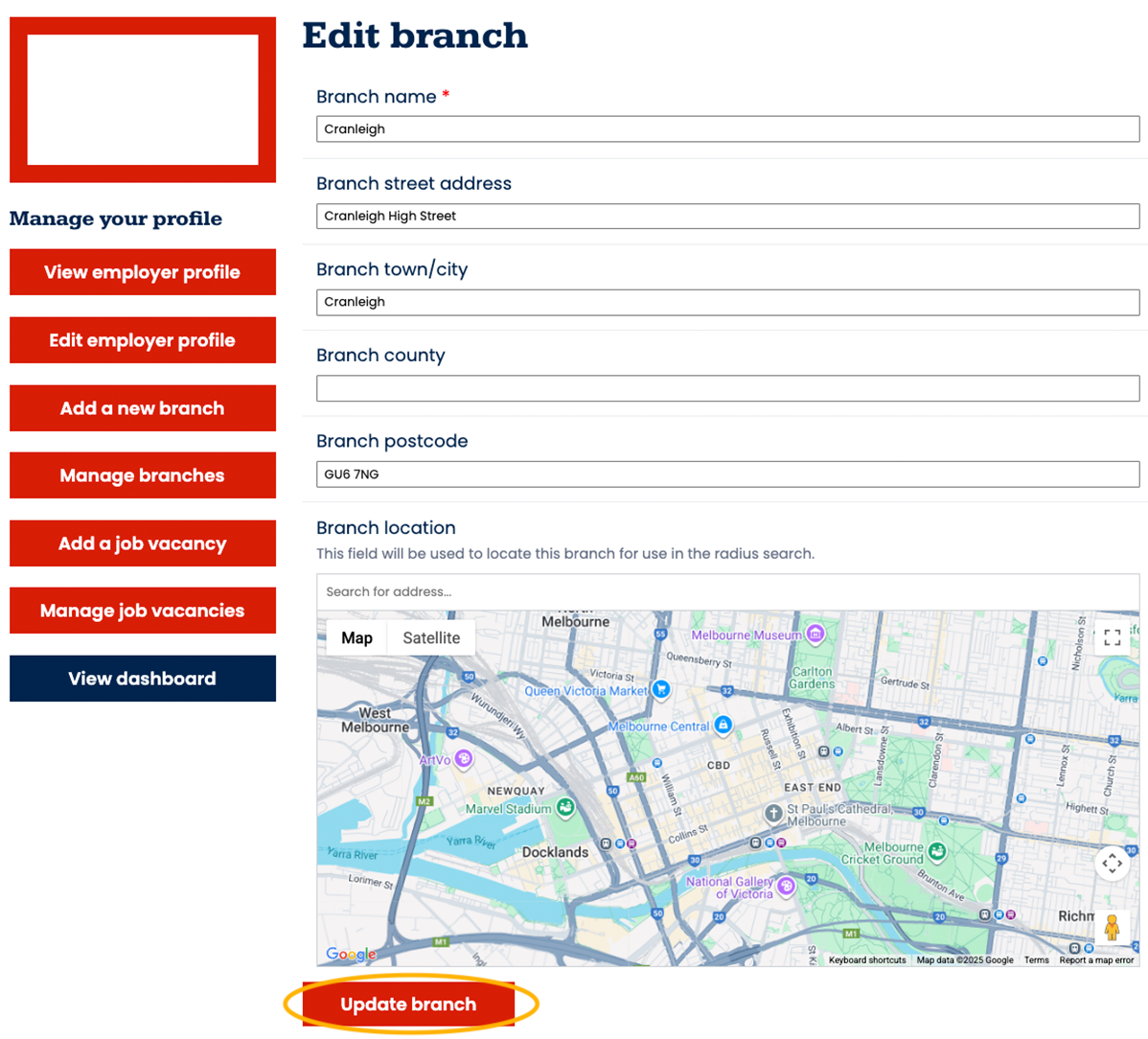Viewport: 1148px width, 1039px height.
Task: Select the National Gallery of Victoria pin
Action: click(x=787, y=886)
